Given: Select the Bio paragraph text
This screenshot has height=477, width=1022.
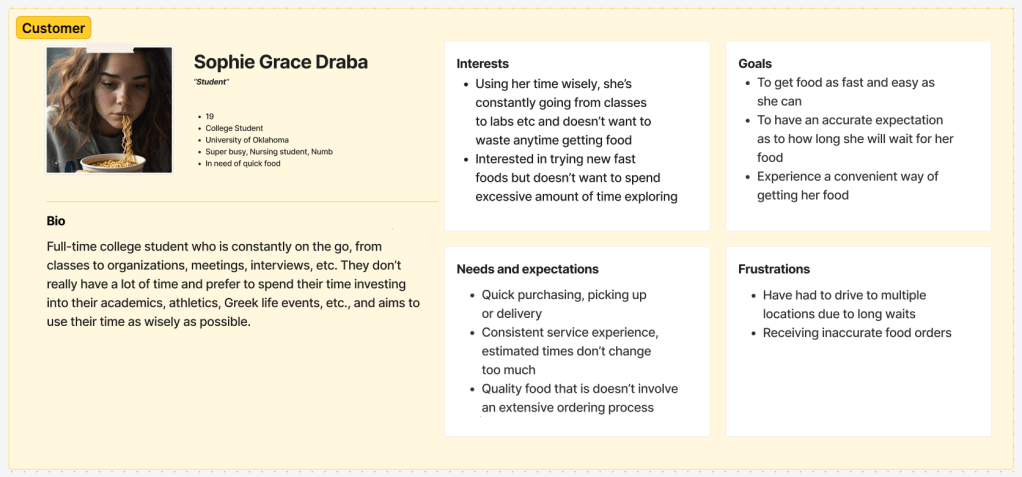Looking at the screenshot, I should pos(233,284).
